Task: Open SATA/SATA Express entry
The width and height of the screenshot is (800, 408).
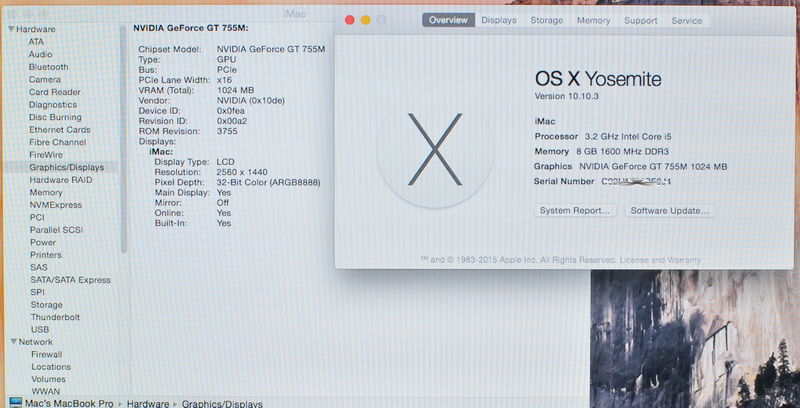Action: point(70,279)
